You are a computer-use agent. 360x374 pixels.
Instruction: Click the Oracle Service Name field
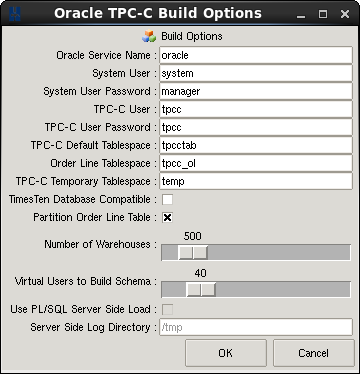pos(256,55)
